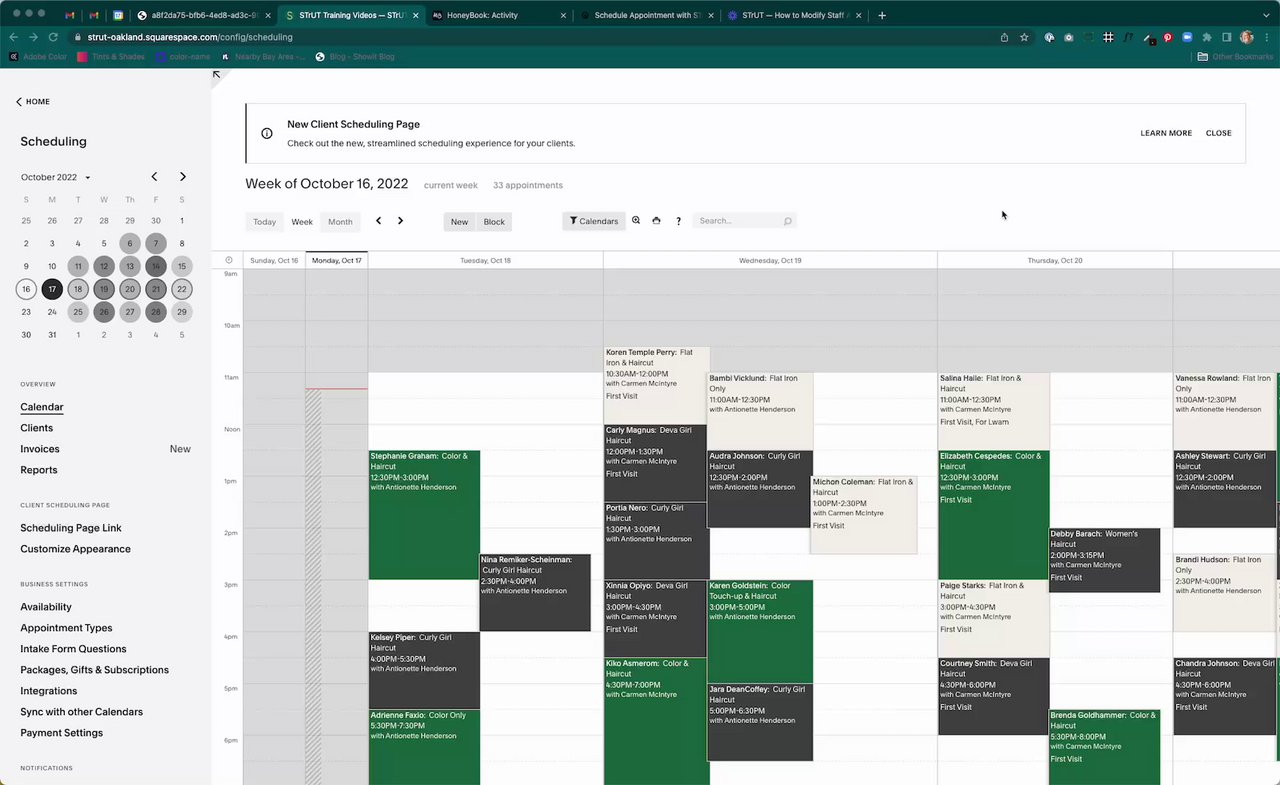Open the Other Bookmarks folder
Image resolution: width=1280 pixels, height=785 pixels.
1235,57
